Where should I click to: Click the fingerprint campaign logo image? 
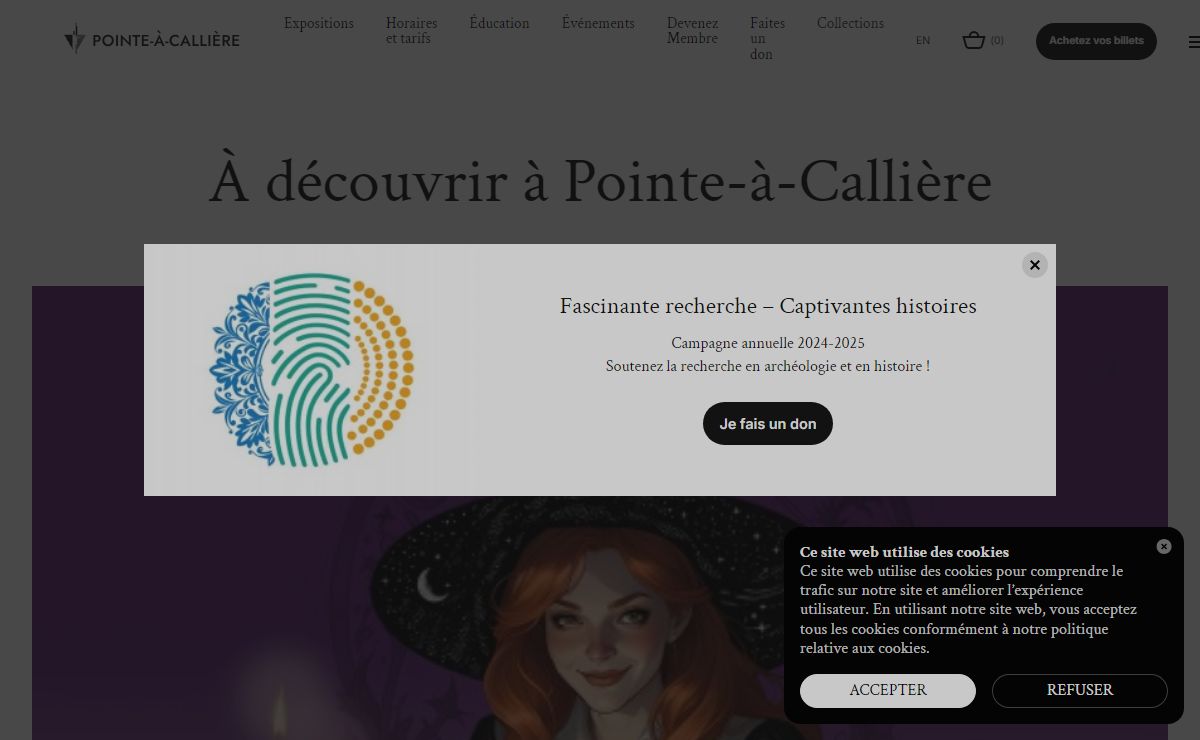click(x=311, y=370)
